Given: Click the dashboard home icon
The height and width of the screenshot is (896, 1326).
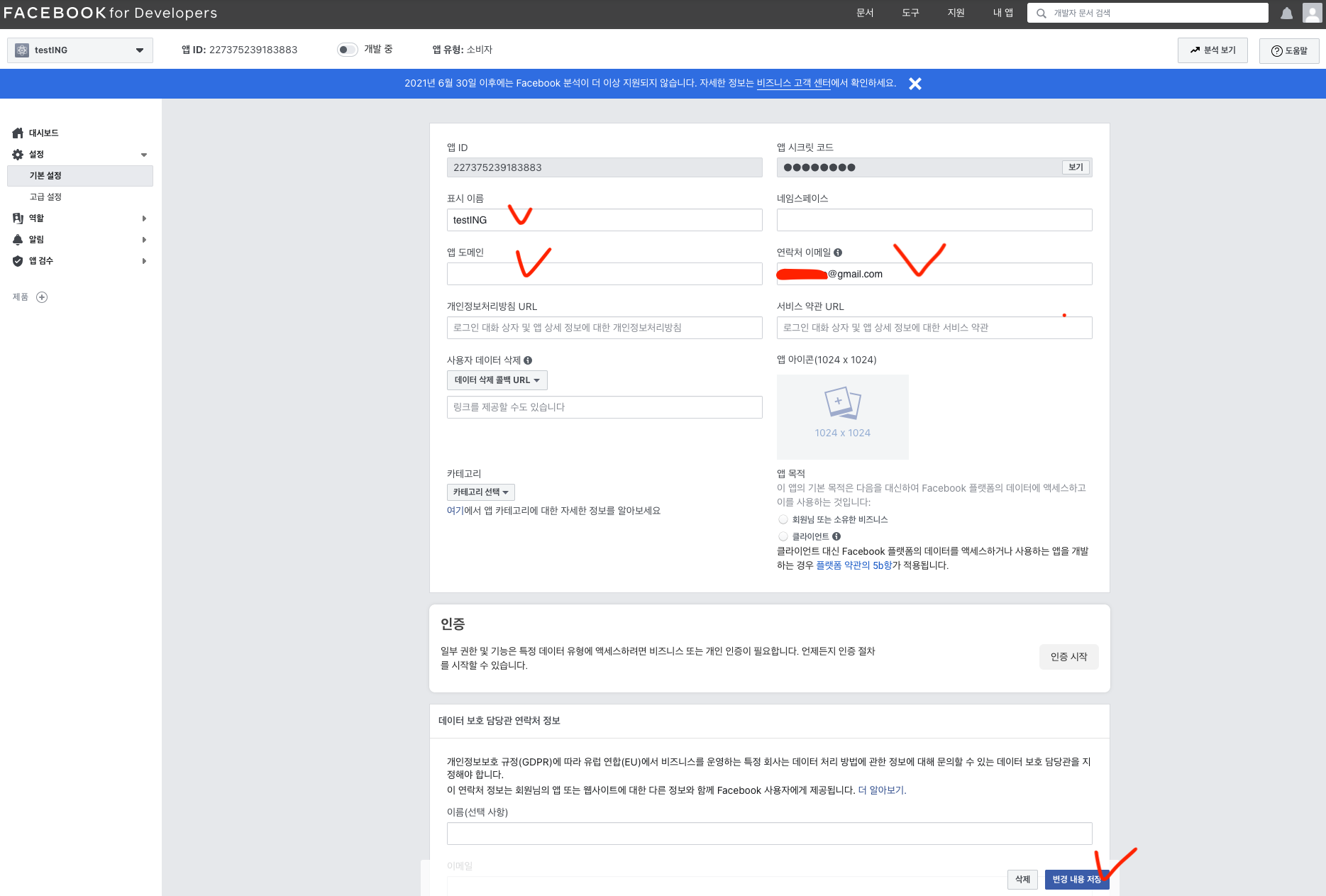Looking at the screenshot, I should (18, 133).
